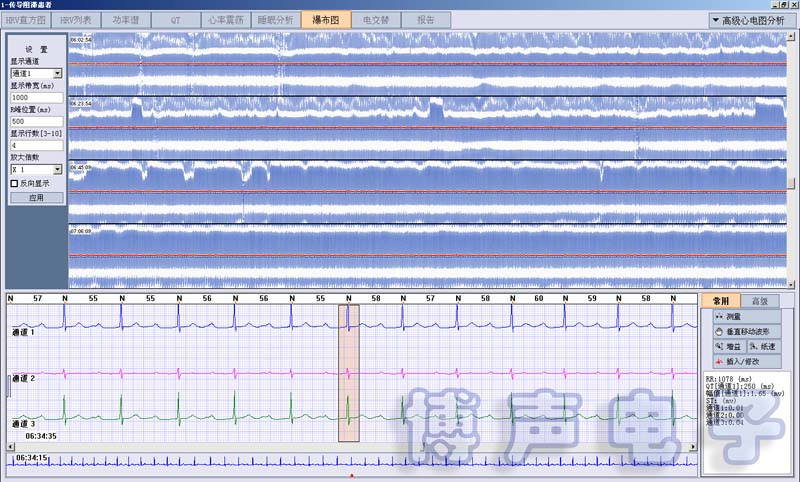Expand the 高级心电图分析 dropdown menu
Image resolution: width=800 pixels, height=482 pixels.
[752, 20]
